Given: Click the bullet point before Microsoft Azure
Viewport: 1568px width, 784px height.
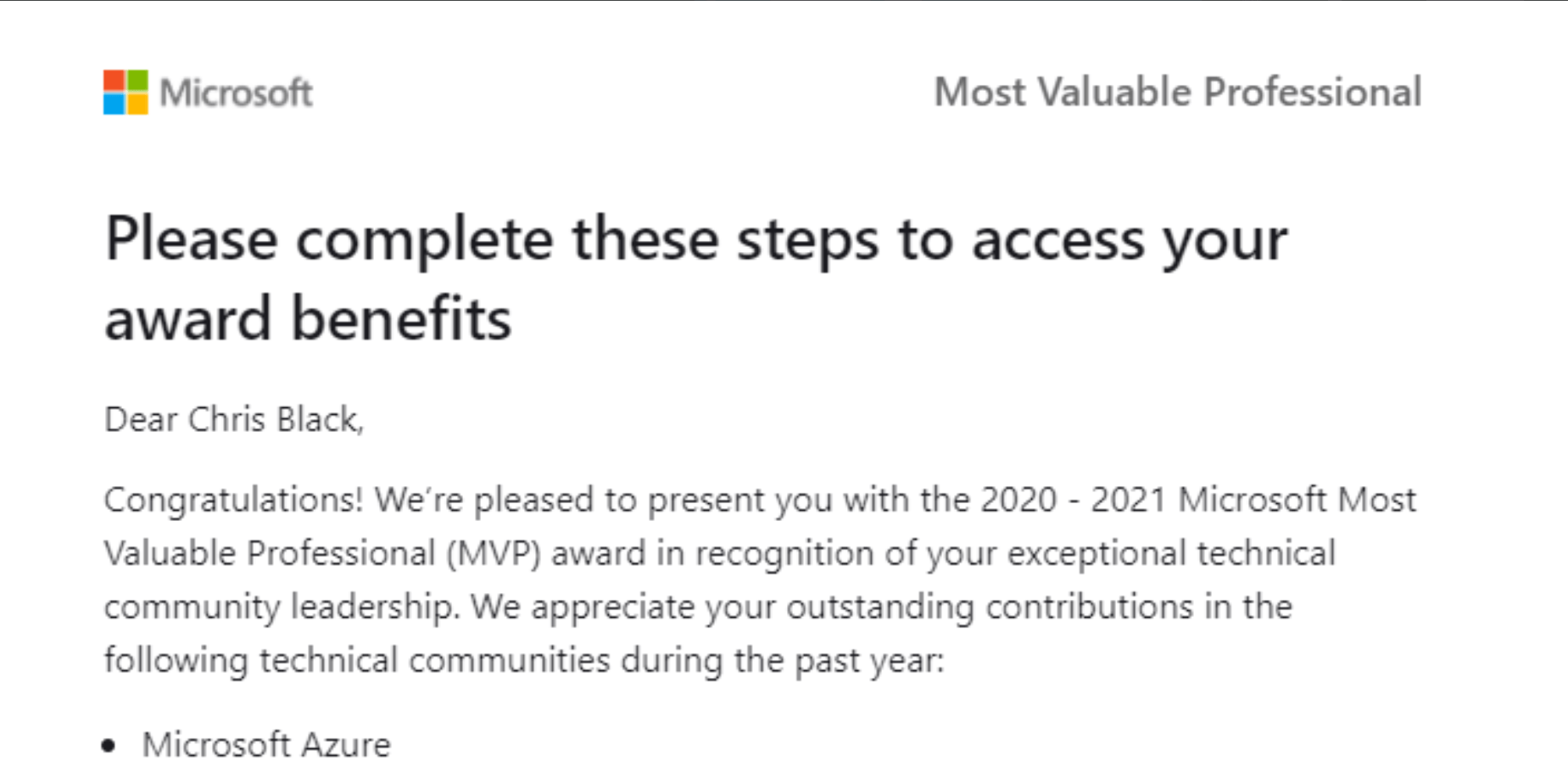Looking at the screenshot, I should pos(109,746).
